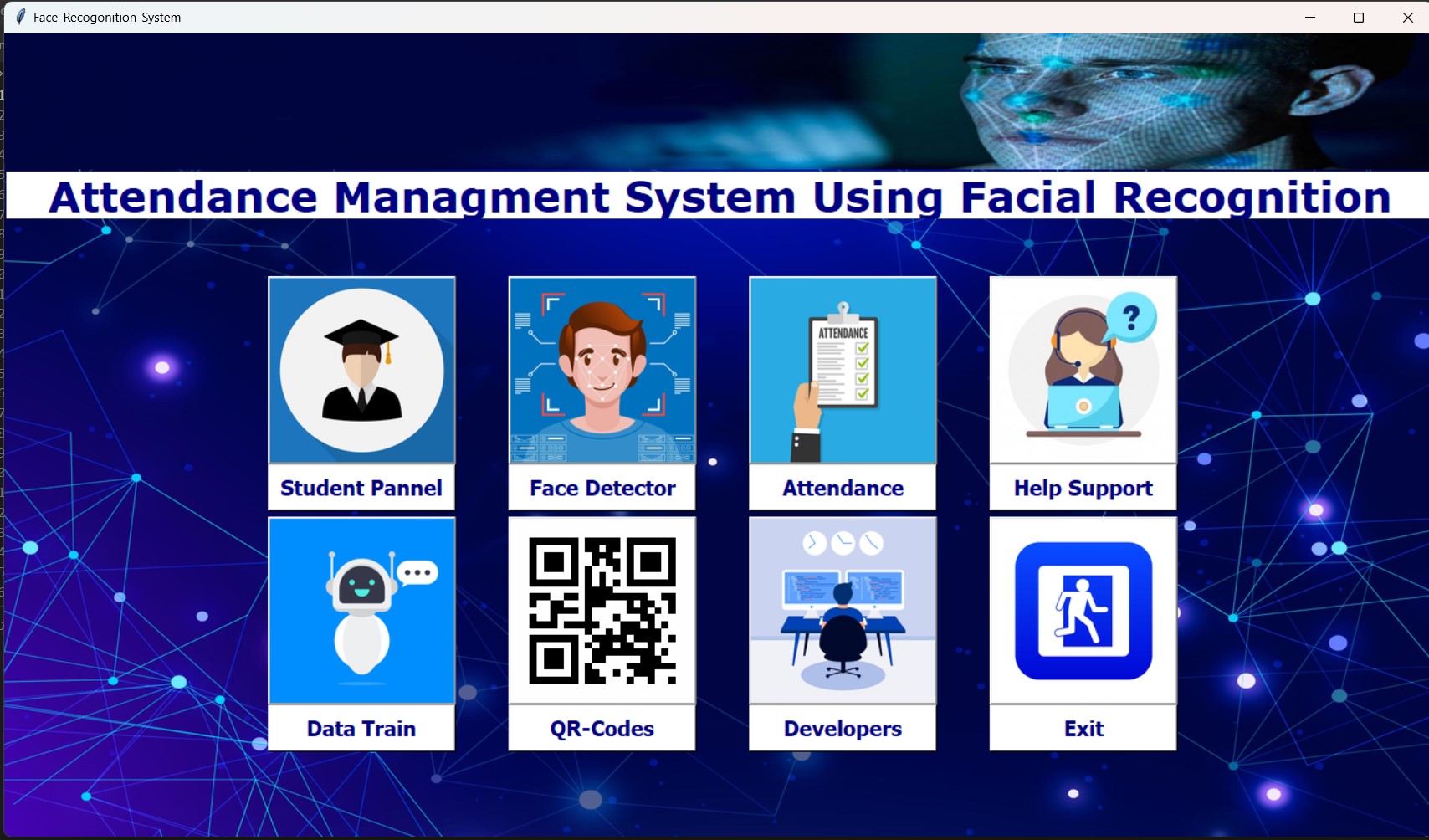Image resolution: width=1429 pixels, height=840 pixels.
Task: Click the QR-Codes label button
Action: pyautogui.click(x=602, y=729)
